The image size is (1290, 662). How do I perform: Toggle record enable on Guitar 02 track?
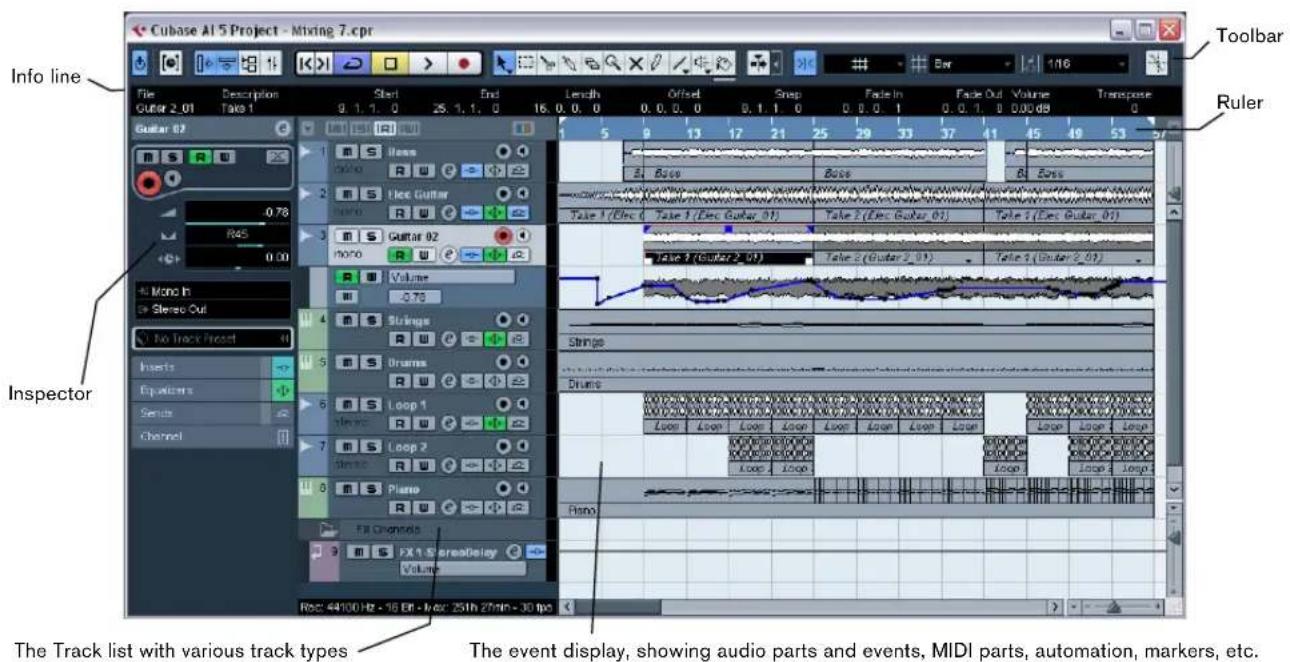coord(502,236)
